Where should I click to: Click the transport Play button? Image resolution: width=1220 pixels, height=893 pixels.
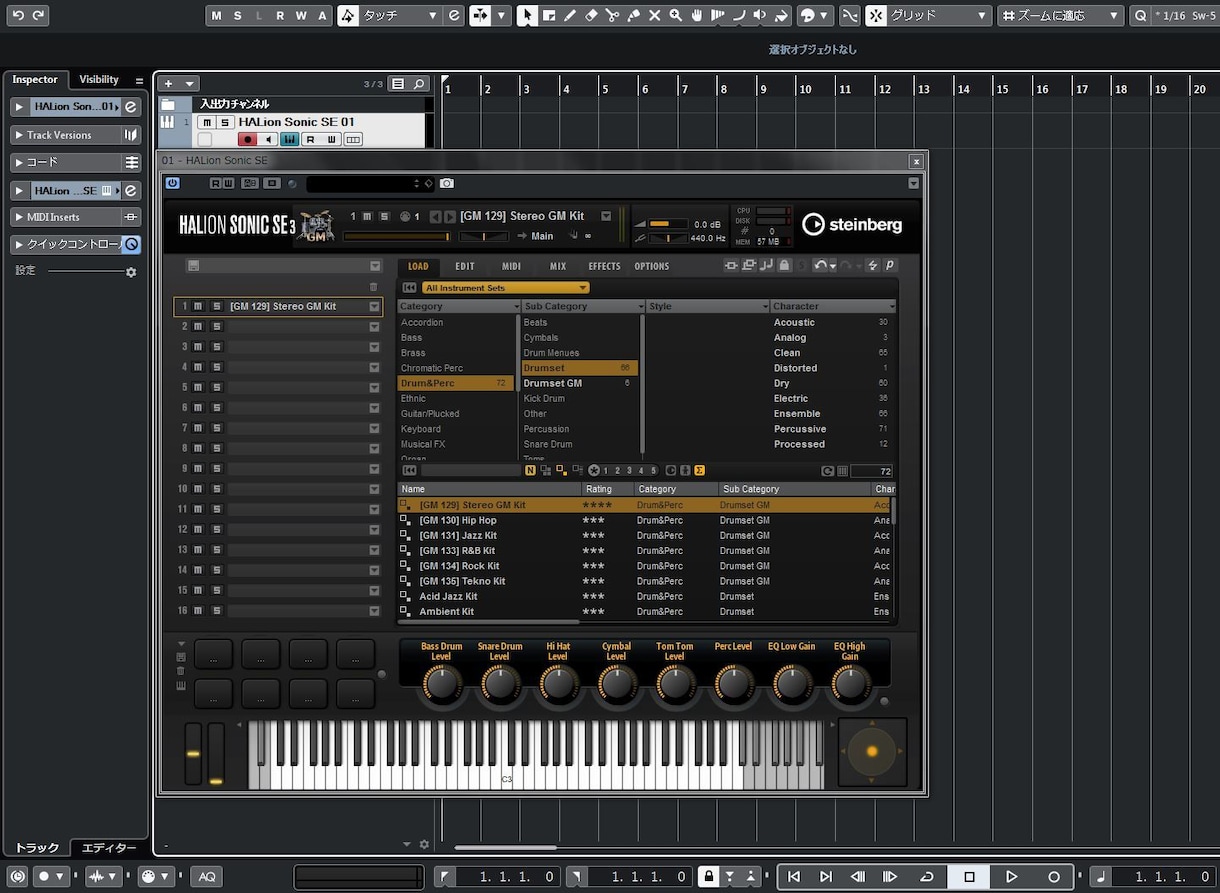pos(1011,877)
